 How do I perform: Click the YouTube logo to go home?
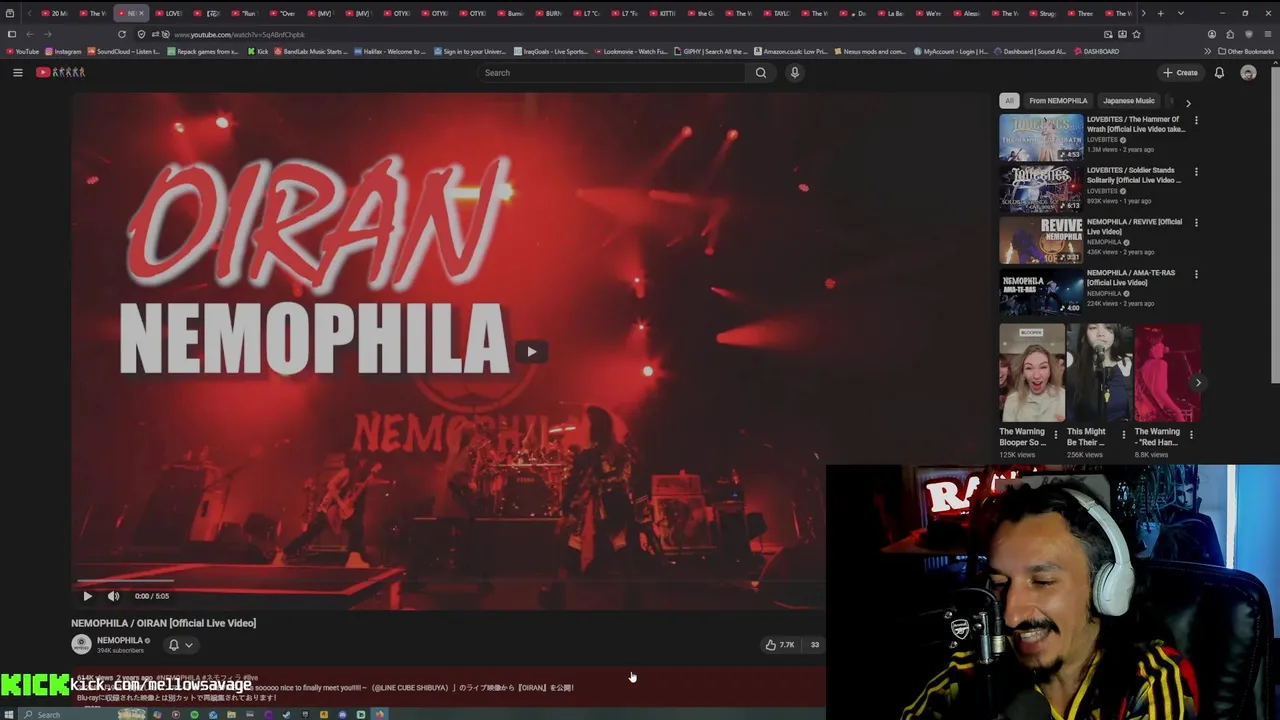61,72
